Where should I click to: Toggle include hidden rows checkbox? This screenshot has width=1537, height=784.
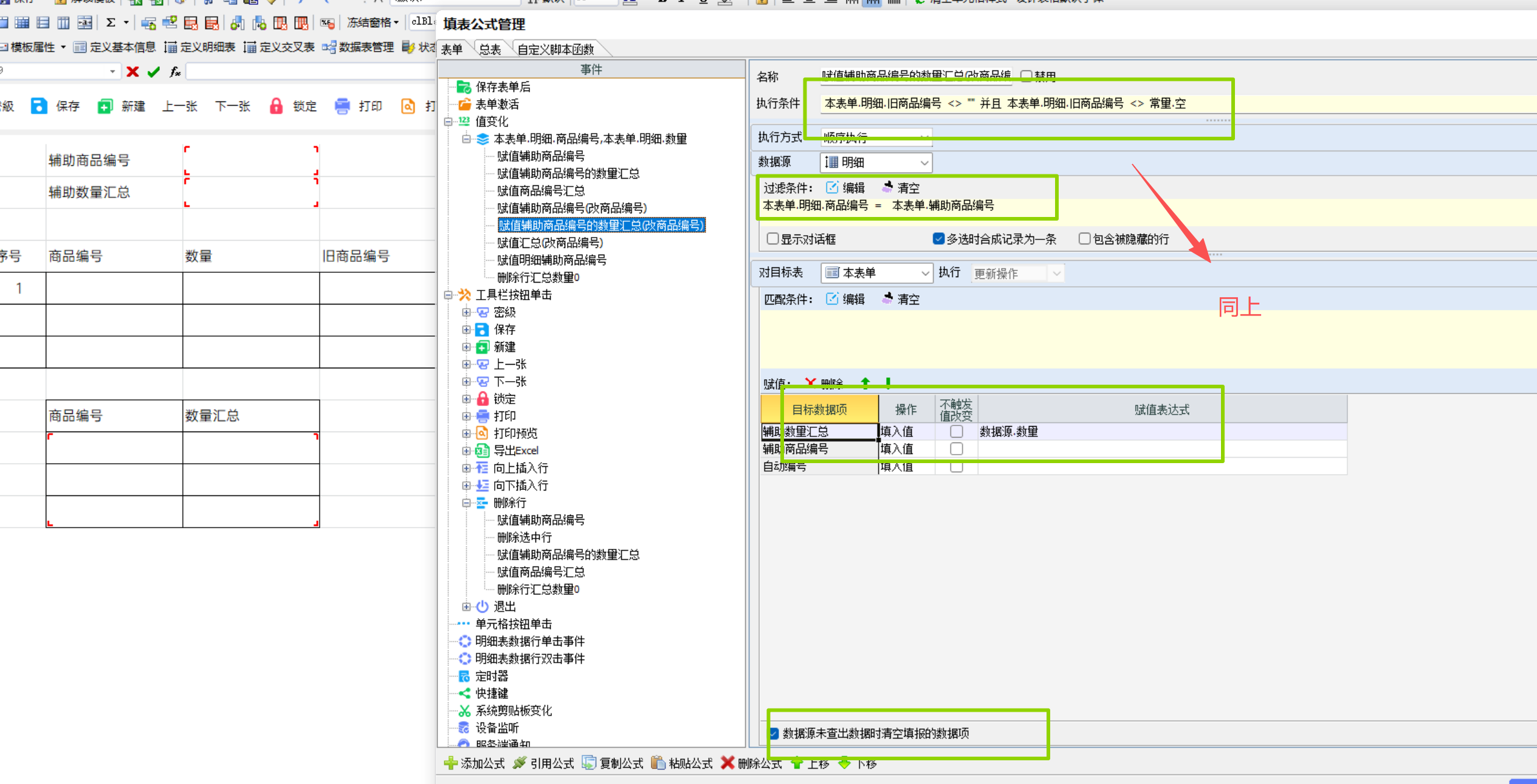(x=1084, y=239)
